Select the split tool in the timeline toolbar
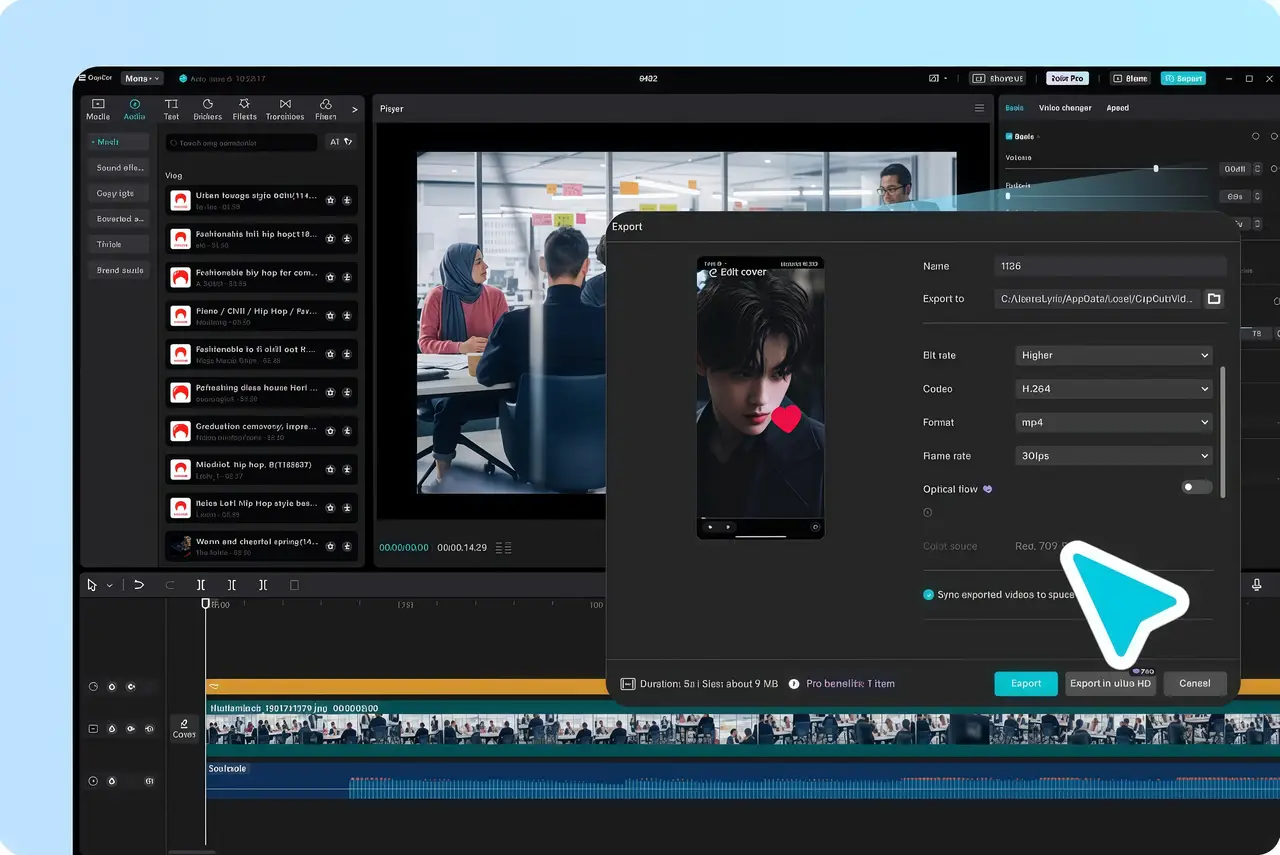 pyautogui.click(x=201, y=585)
